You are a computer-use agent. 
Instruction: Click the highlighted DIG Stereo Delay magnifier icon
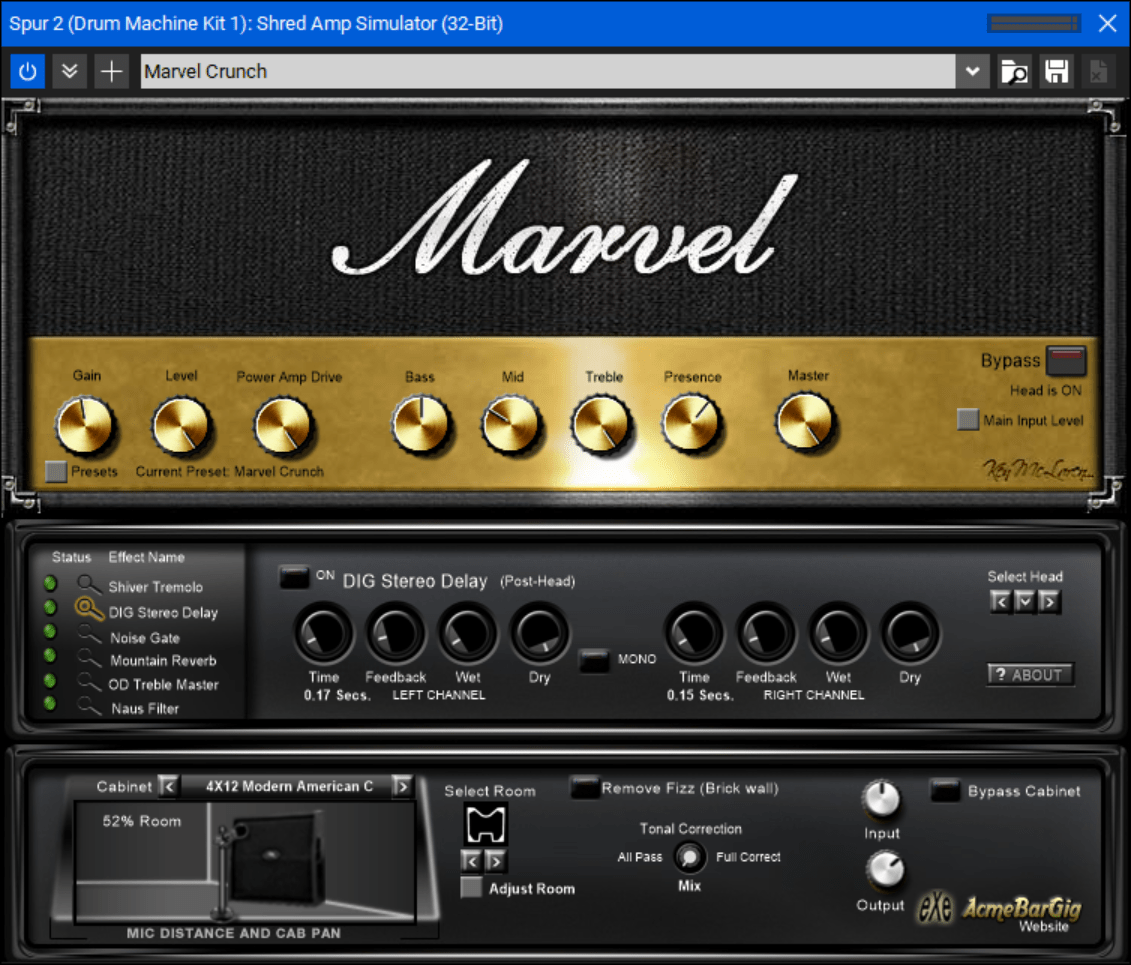[x=88, y=610]
